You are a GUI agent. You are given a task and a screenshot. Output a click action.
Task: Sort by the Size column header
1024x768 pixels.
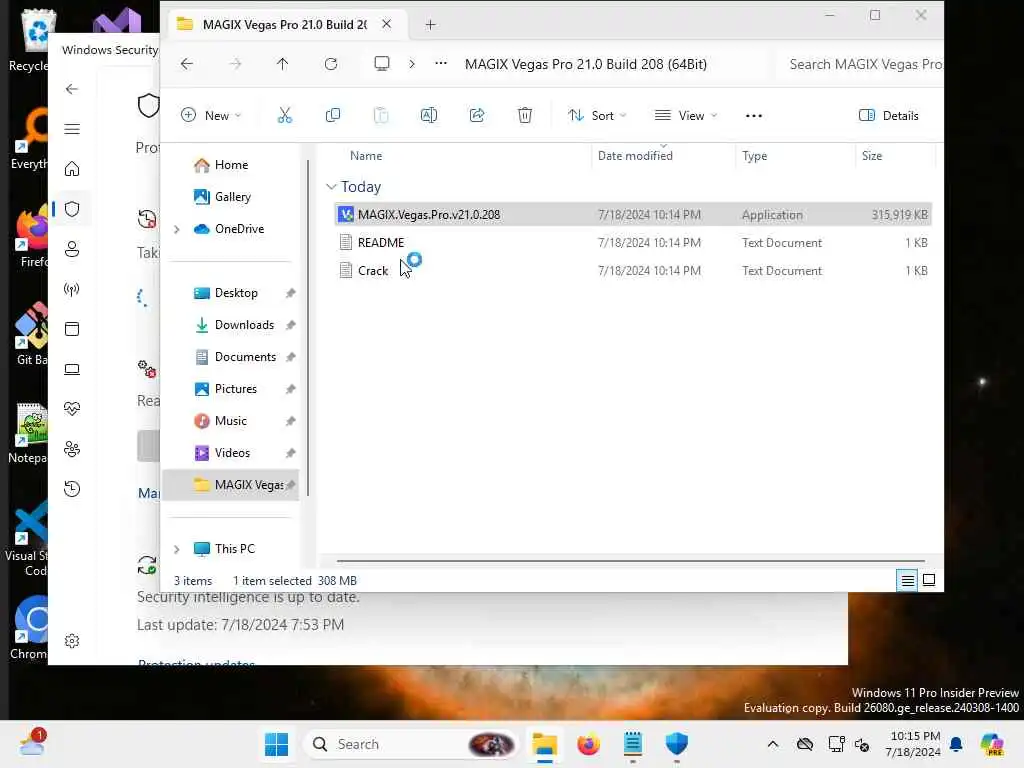(872, 156)
